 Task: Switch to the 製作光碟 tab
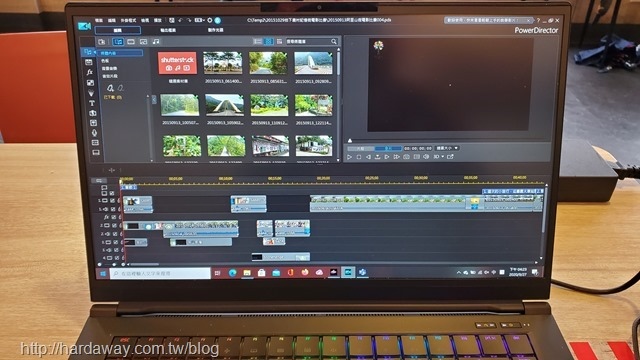click(x=215, y=30)
